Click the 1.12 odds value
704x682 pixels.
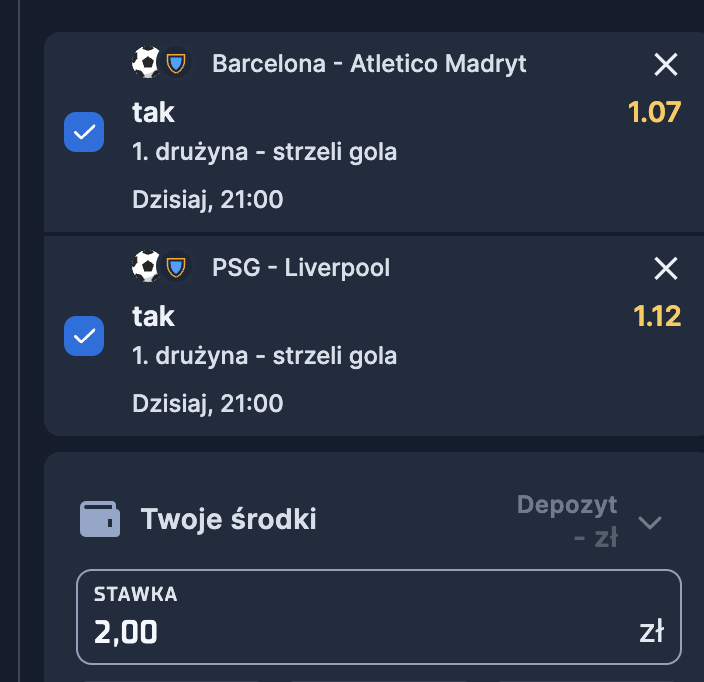[656, 316]
